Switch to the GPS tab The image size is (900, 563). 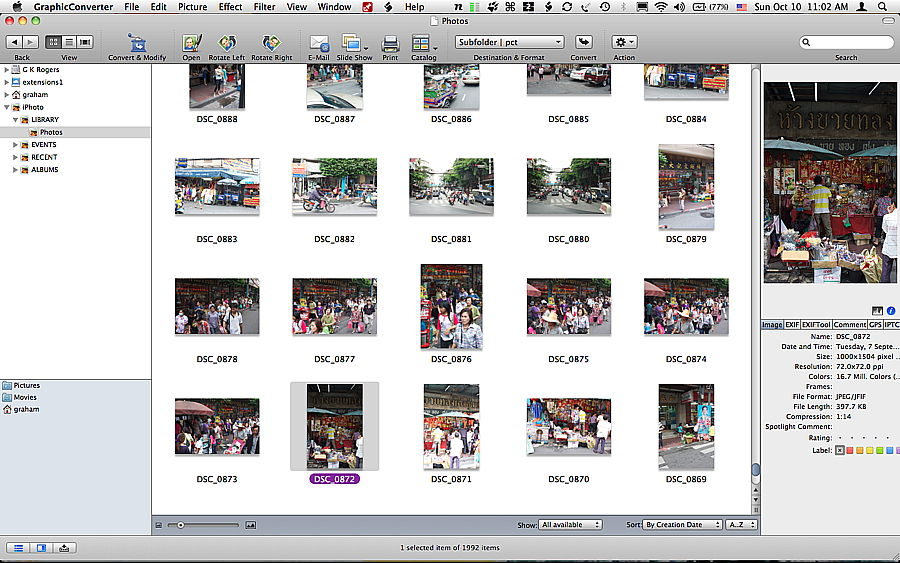875,325
